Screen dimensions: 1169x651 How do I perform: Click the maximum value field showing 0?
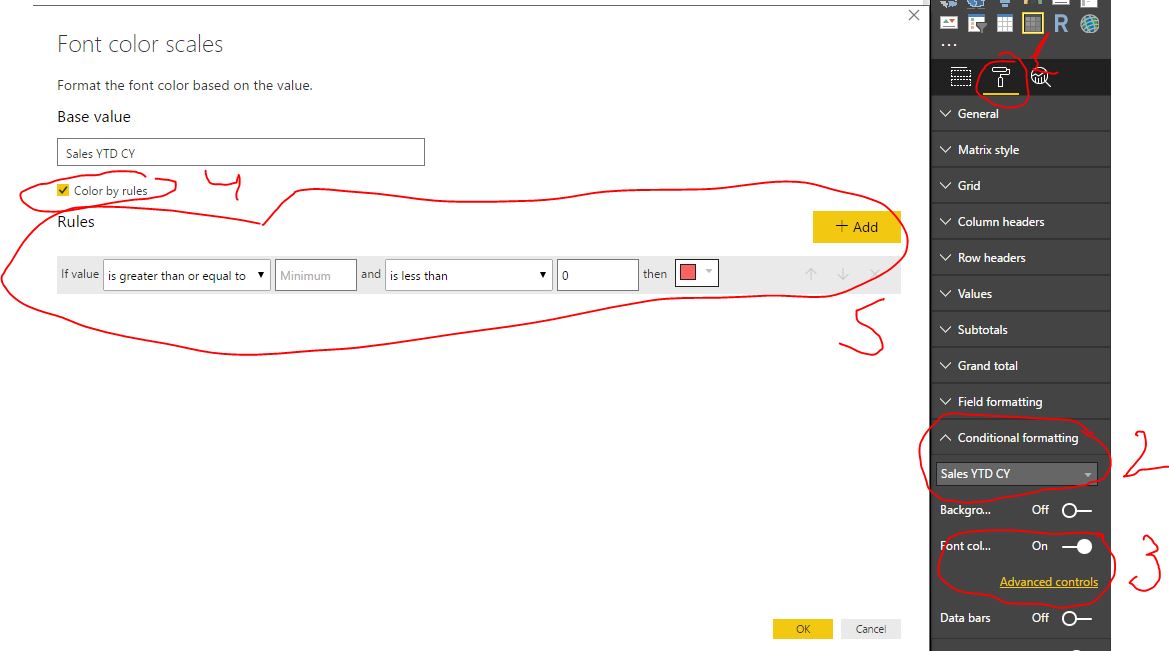point(597,275)
